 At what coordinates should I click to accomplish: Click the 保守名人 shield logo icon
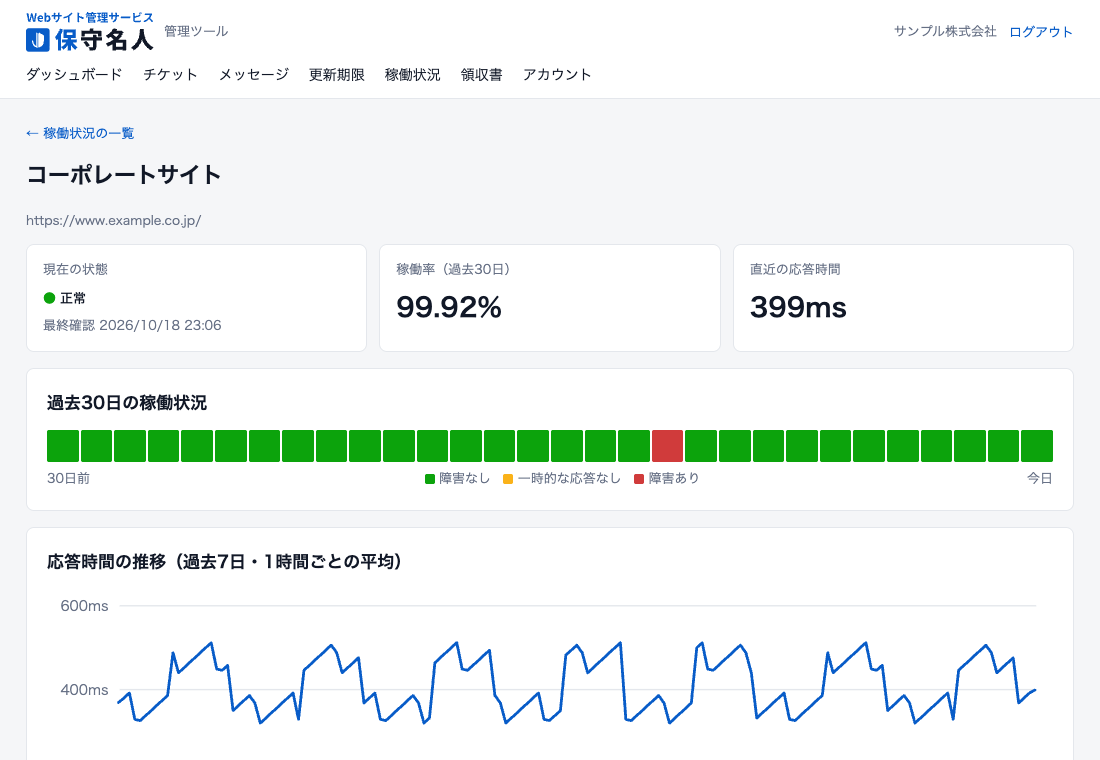coord(38,40)
